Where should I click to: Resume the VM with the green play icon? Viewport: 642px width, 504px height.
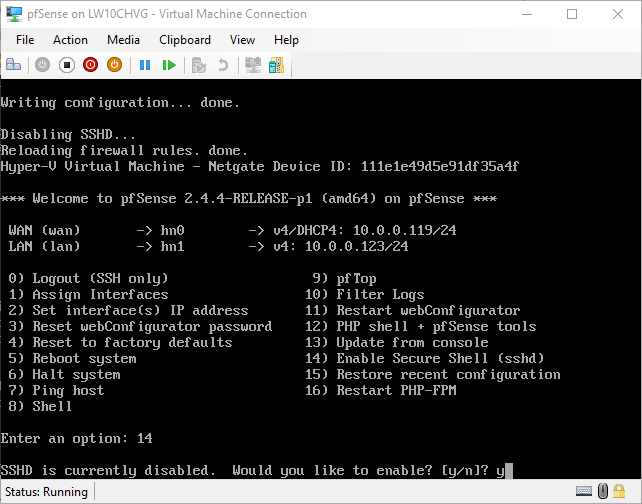point(169,65)
